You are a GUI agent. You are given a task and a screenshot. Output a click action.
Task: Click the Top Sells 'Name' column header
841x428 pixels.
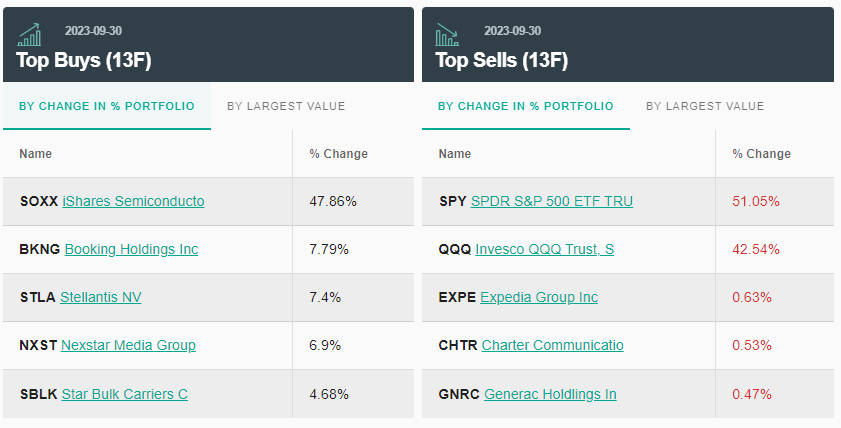click(455, 154)
